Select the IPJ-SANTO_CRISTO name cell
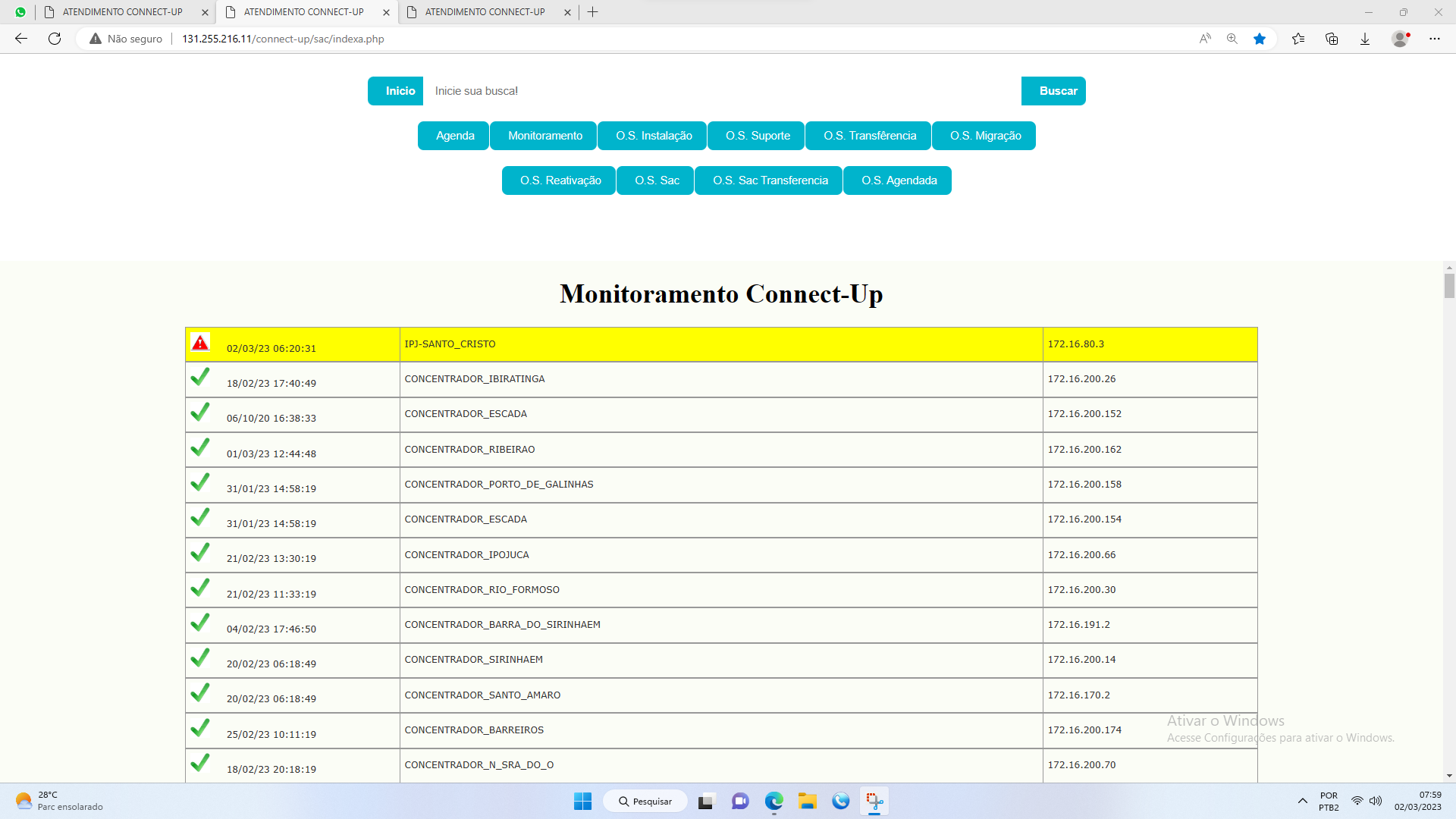The width and height of the screenshot is (1456, 819). [x=721, y=344]
